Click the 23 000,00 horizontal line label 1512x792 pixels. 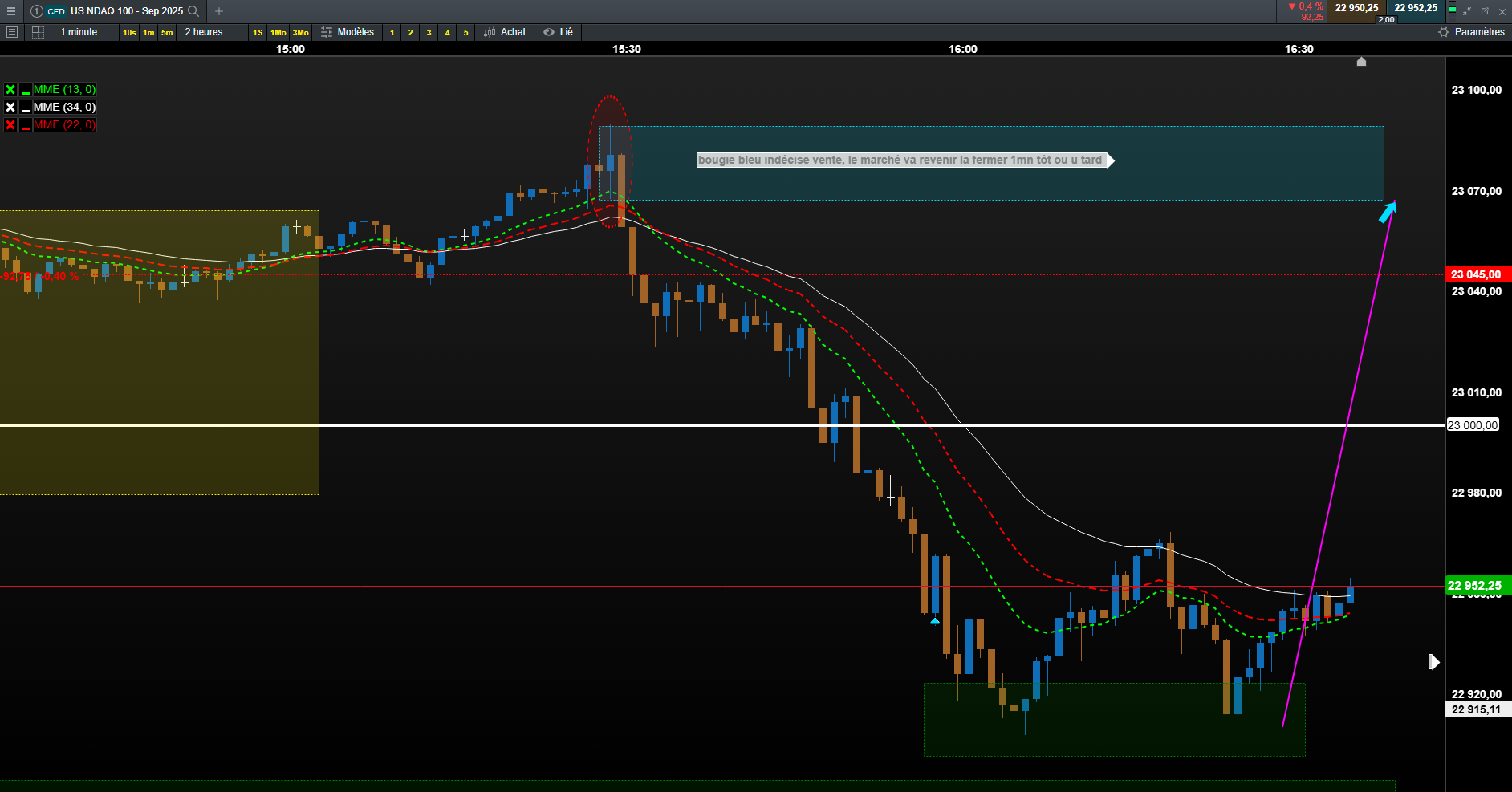(1473, 425)
